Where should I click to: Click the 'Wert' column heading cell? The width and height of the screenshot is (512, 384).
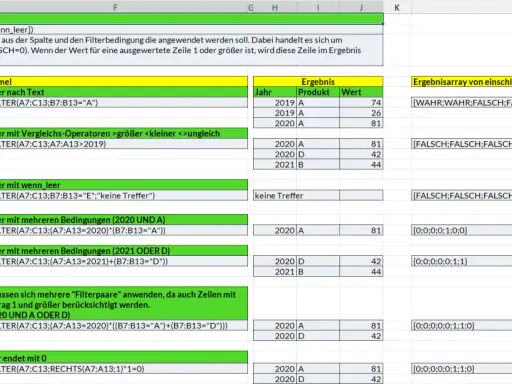point(361,92)
